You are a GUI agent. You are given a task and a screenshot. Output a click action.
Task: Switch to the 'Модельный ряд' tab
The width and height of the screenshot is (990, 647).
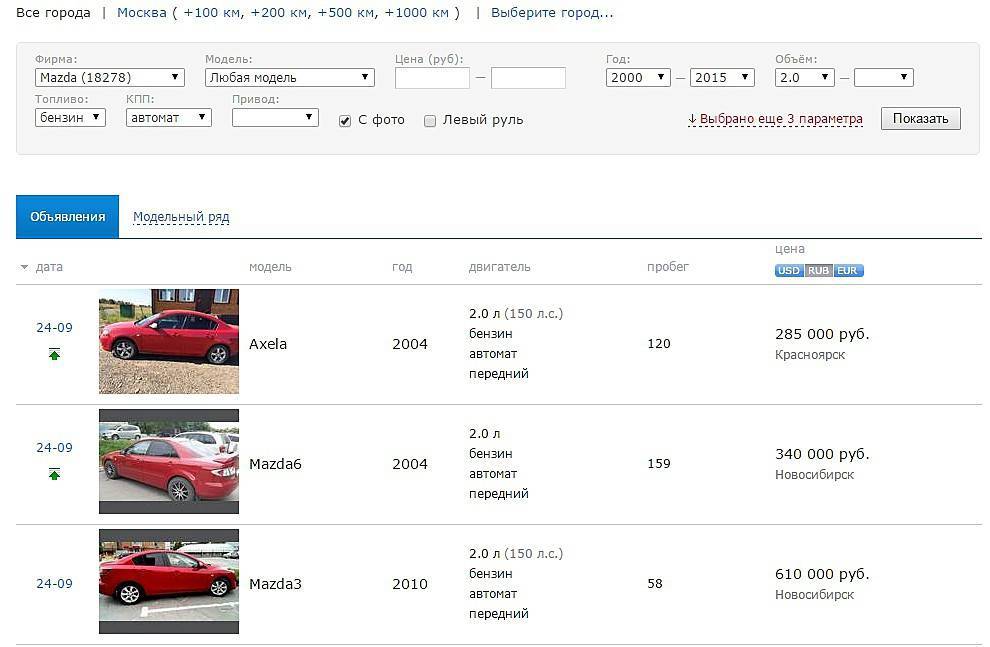181,217
